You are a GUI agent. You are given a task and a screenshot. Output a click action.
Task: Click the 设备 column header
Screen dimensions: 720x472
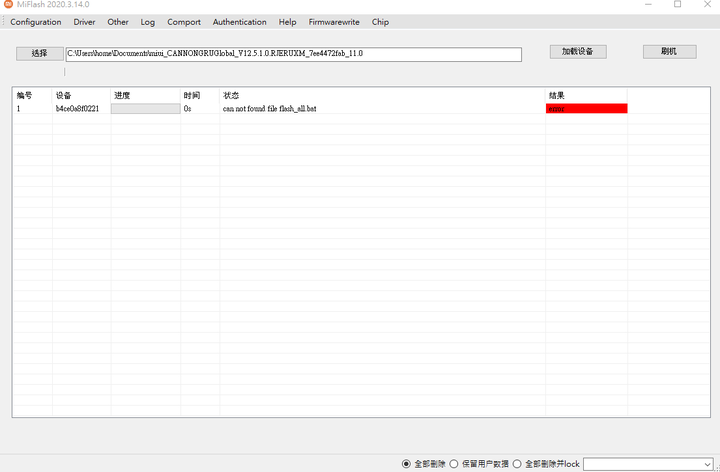pos(81,96)
